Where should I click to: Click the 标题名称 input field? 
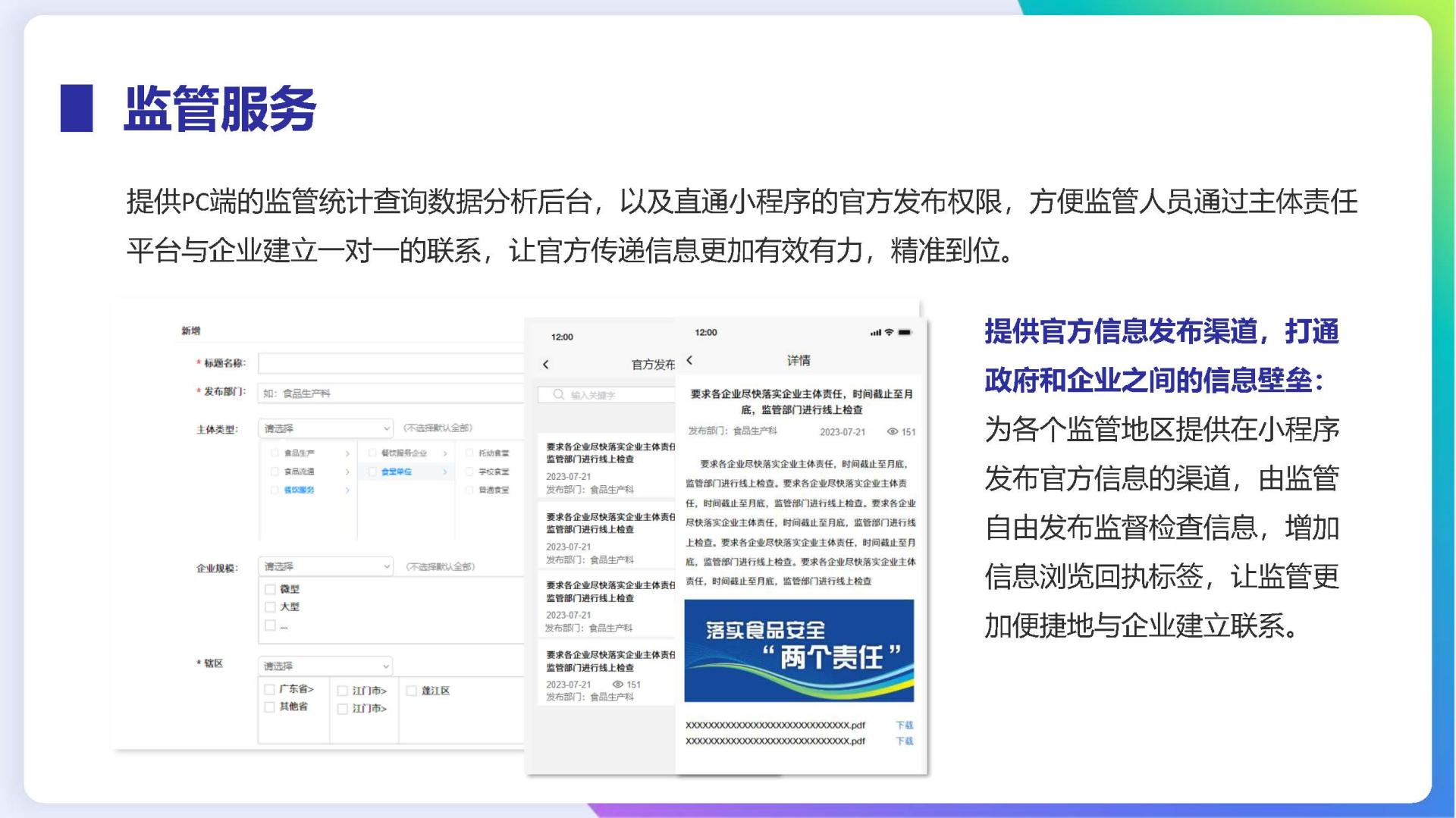[x=391, y=363]
